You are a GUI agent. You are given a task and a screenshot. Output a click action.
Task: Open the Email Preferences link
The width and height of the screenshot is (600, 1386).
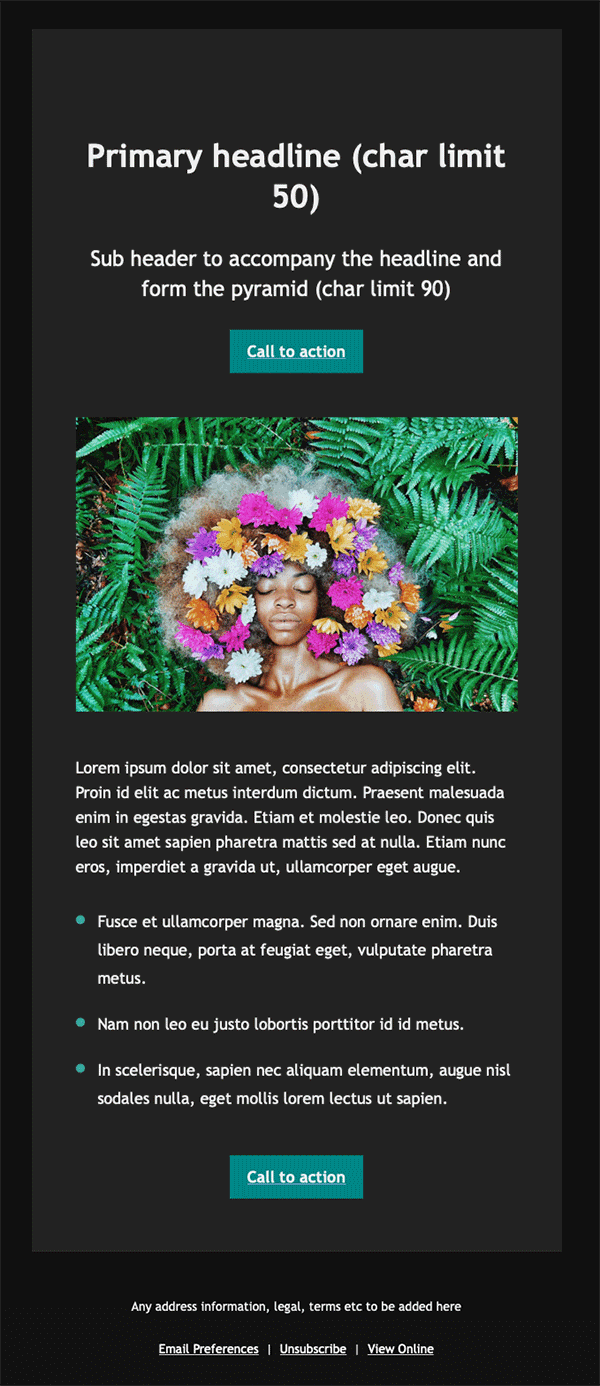pyautogui.click(x=208, y=1349)
